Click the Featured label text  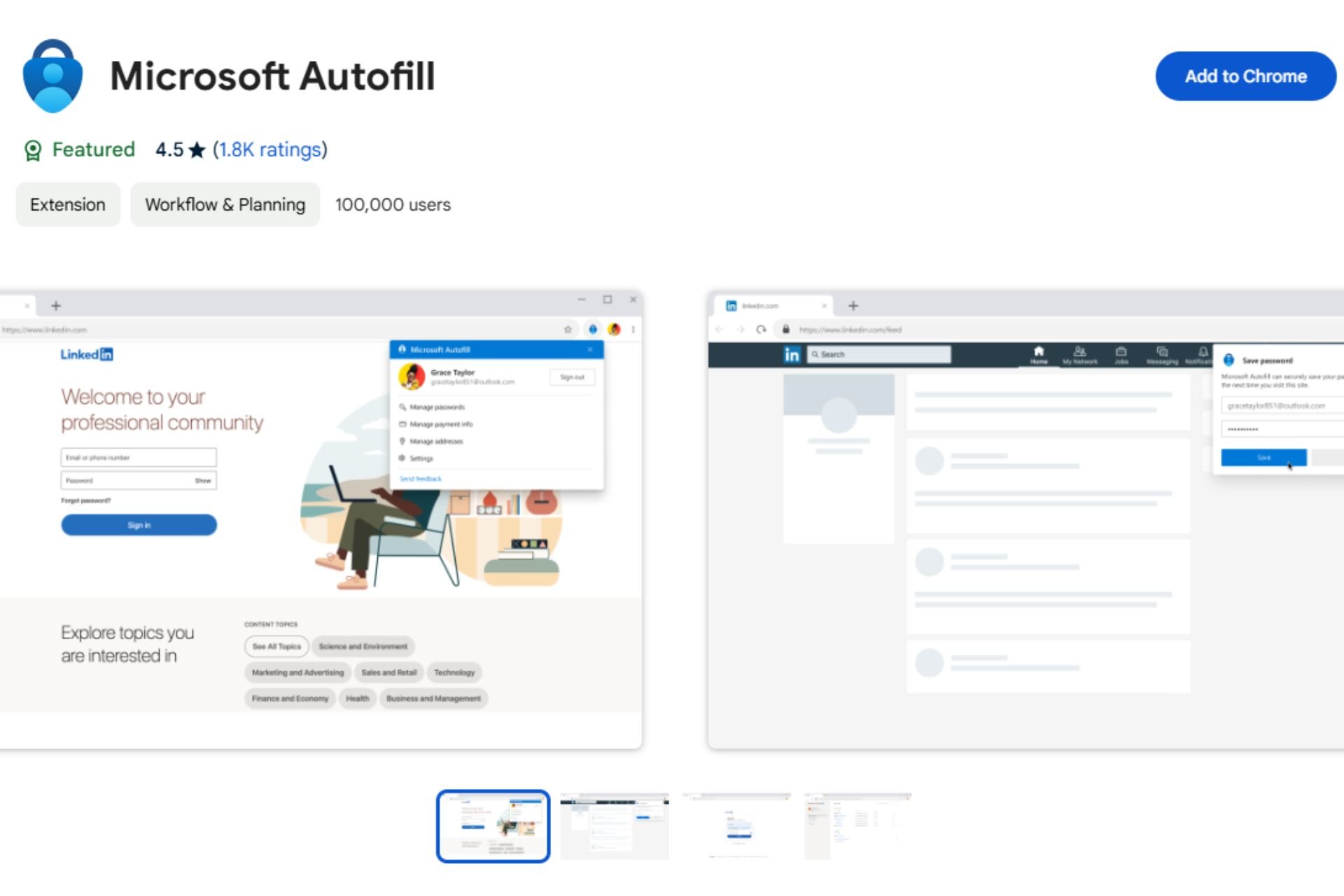[x=94, y=149]
